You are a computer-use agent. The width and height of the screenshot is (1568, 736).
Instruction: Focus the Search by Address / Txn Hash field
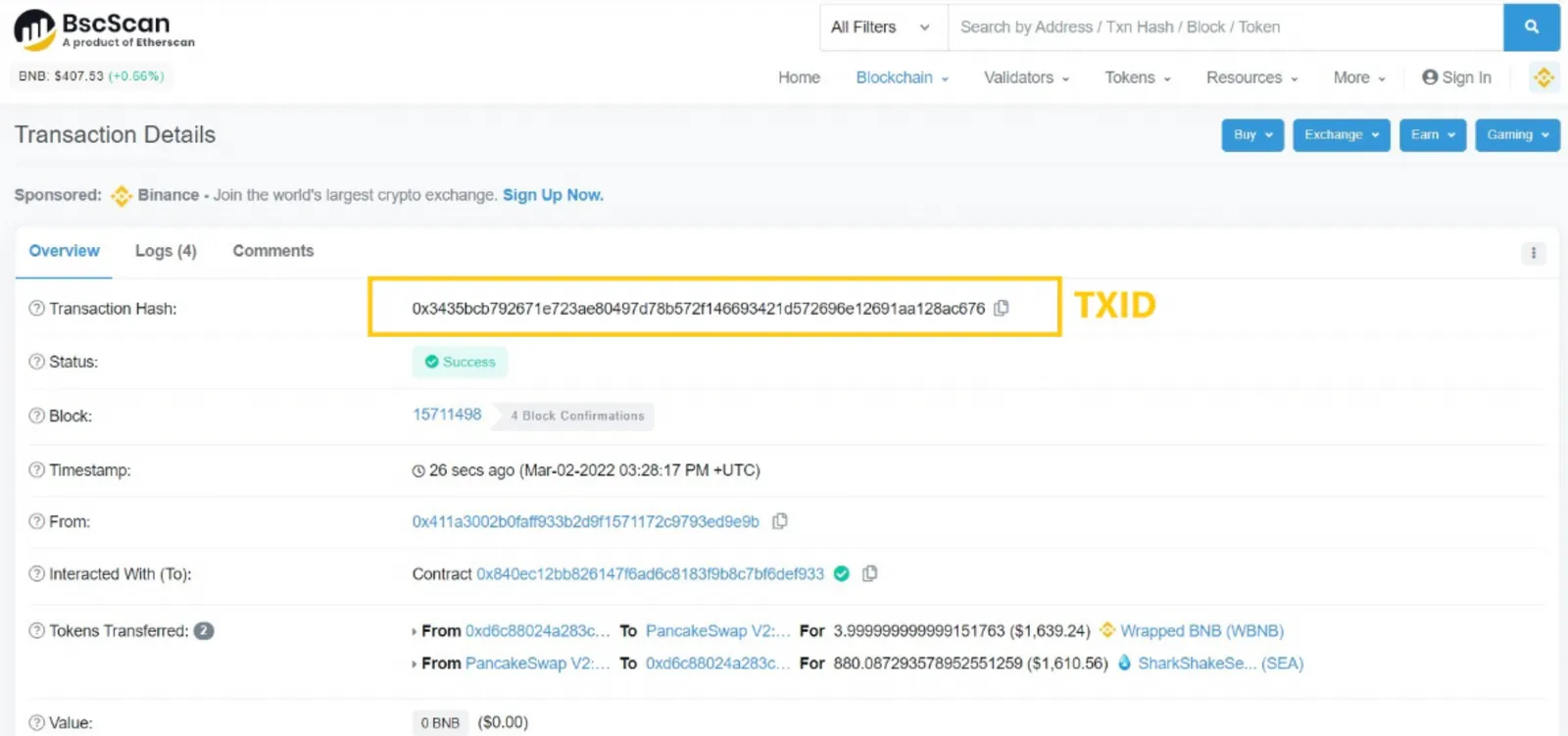[1225, 27]
